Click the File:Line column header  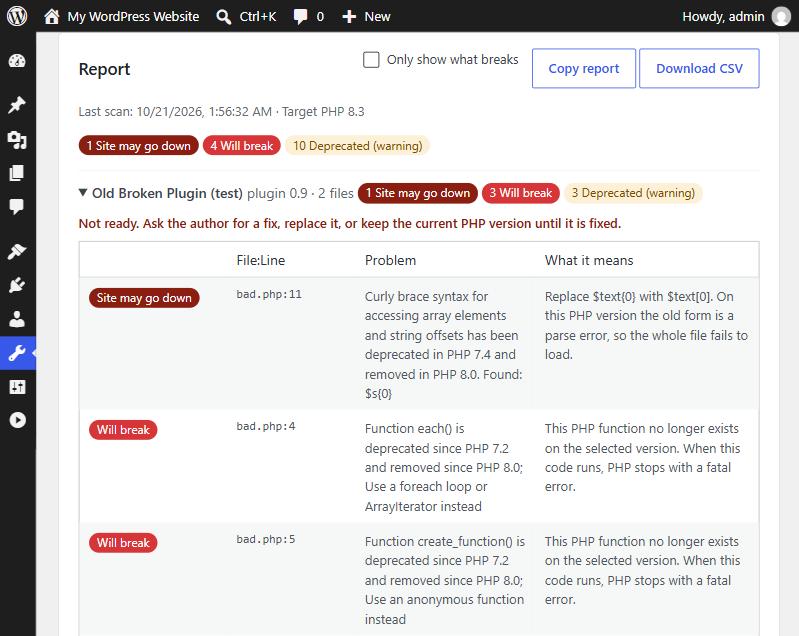261,260
